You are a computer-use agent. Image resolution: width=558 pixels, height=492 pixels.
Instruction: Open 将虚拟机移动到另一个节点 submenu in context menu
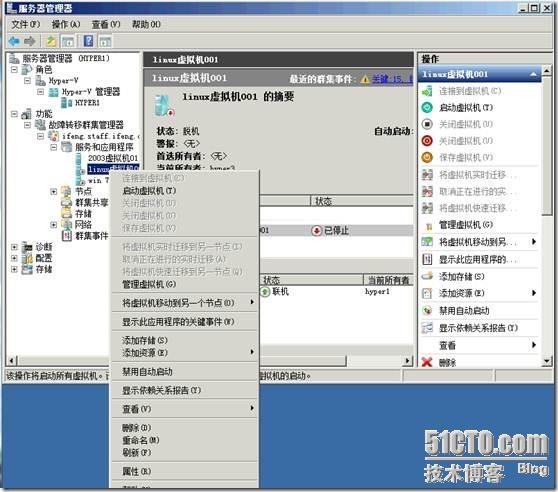[x=185, y=303]
